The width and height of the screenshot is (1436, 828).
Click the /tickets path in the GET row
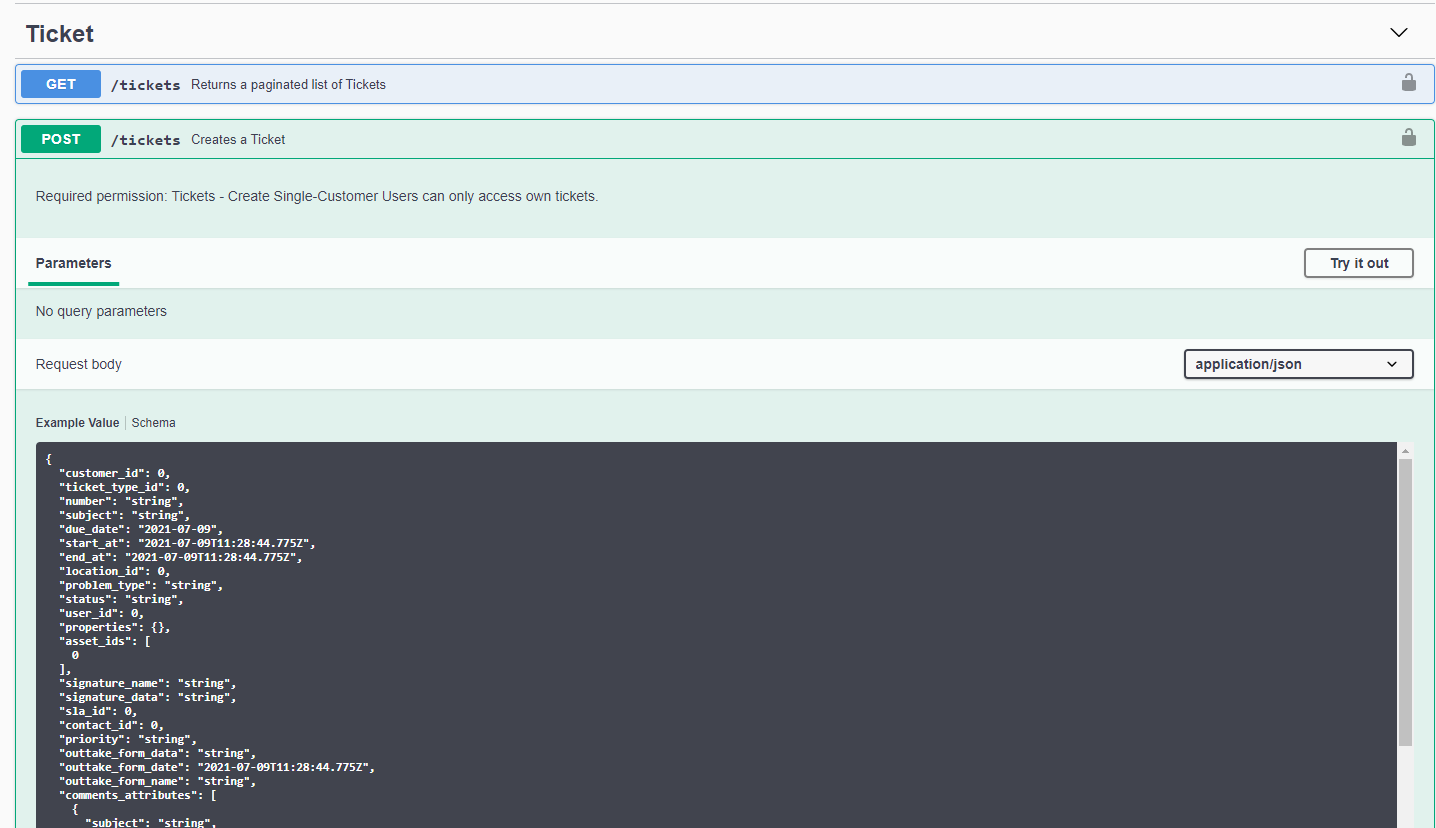[x=146, y=85]
